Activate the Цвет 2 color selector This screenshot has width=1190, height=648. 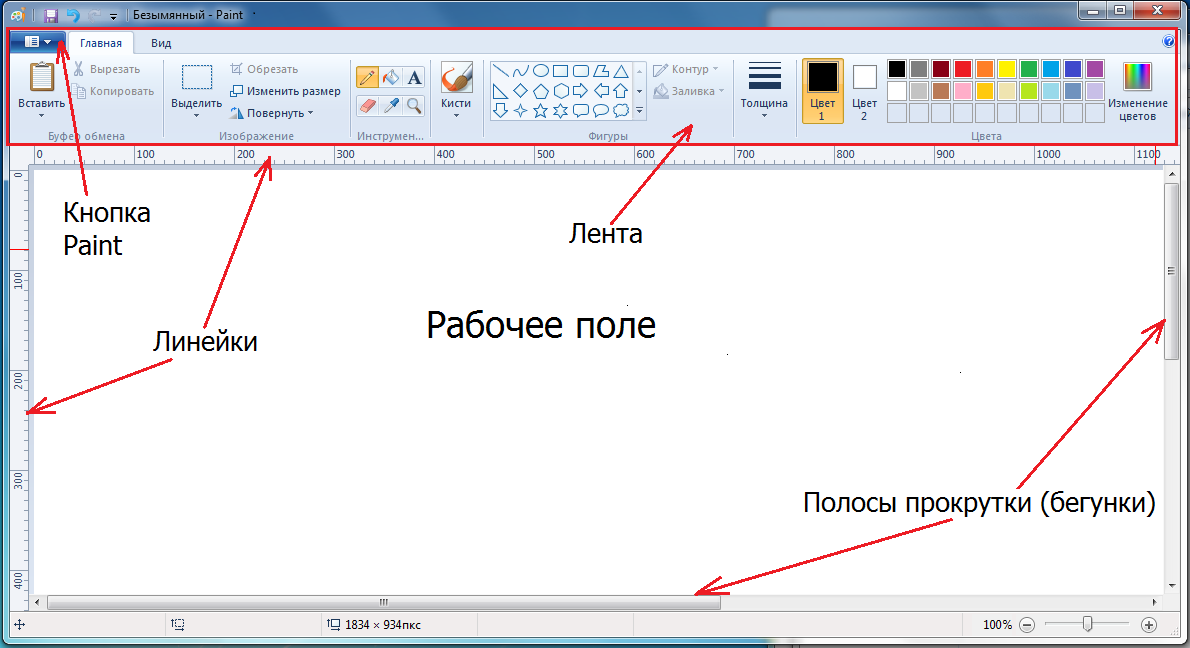point(864,90)
